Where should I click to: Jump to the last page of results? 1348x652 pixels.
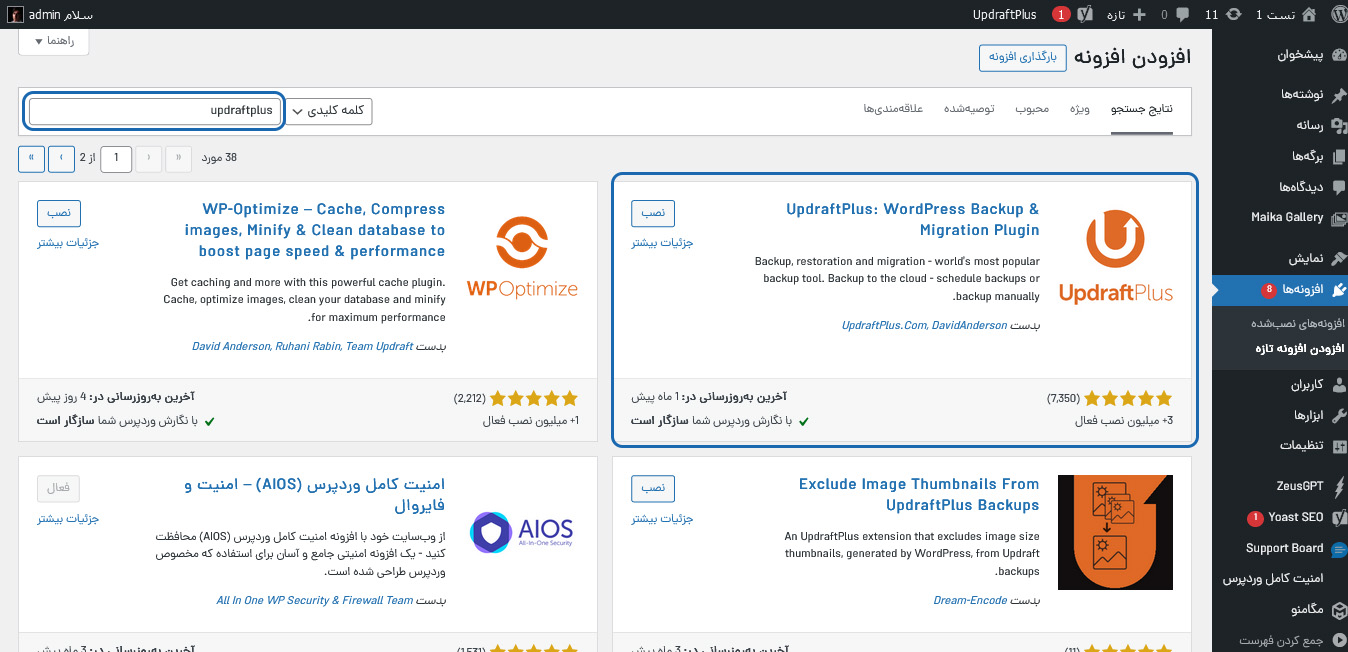pos(32,158)
